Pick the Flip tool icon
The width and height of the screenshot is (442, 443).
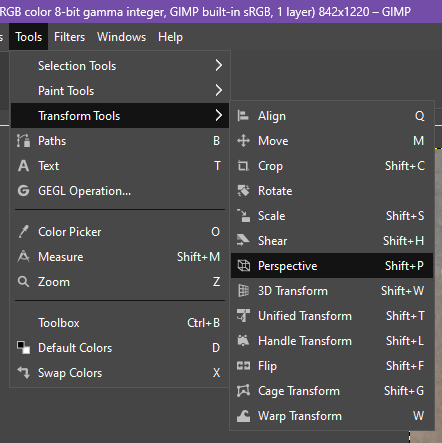(x=243, y=366)
